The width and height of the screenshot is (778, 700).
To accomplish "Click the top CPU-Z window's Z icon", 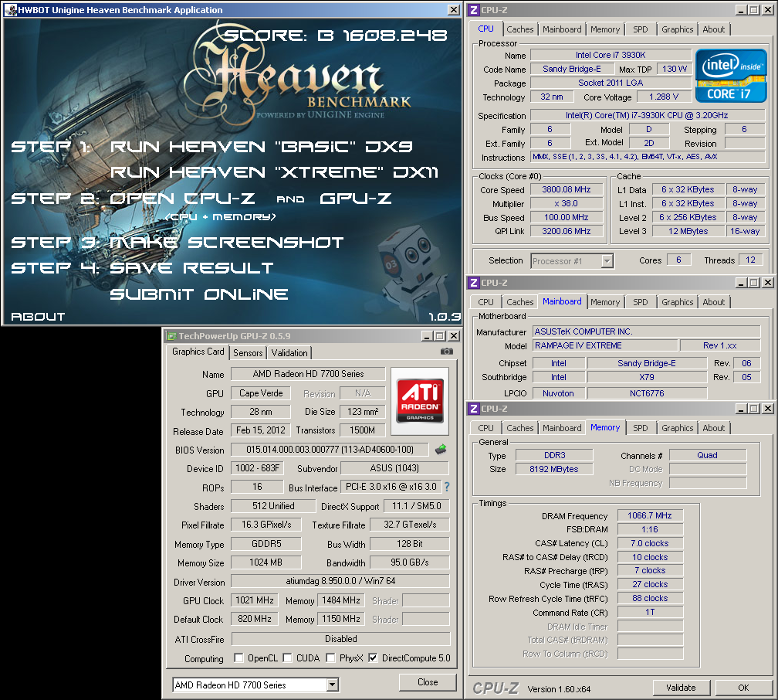I will click(474, 9).
